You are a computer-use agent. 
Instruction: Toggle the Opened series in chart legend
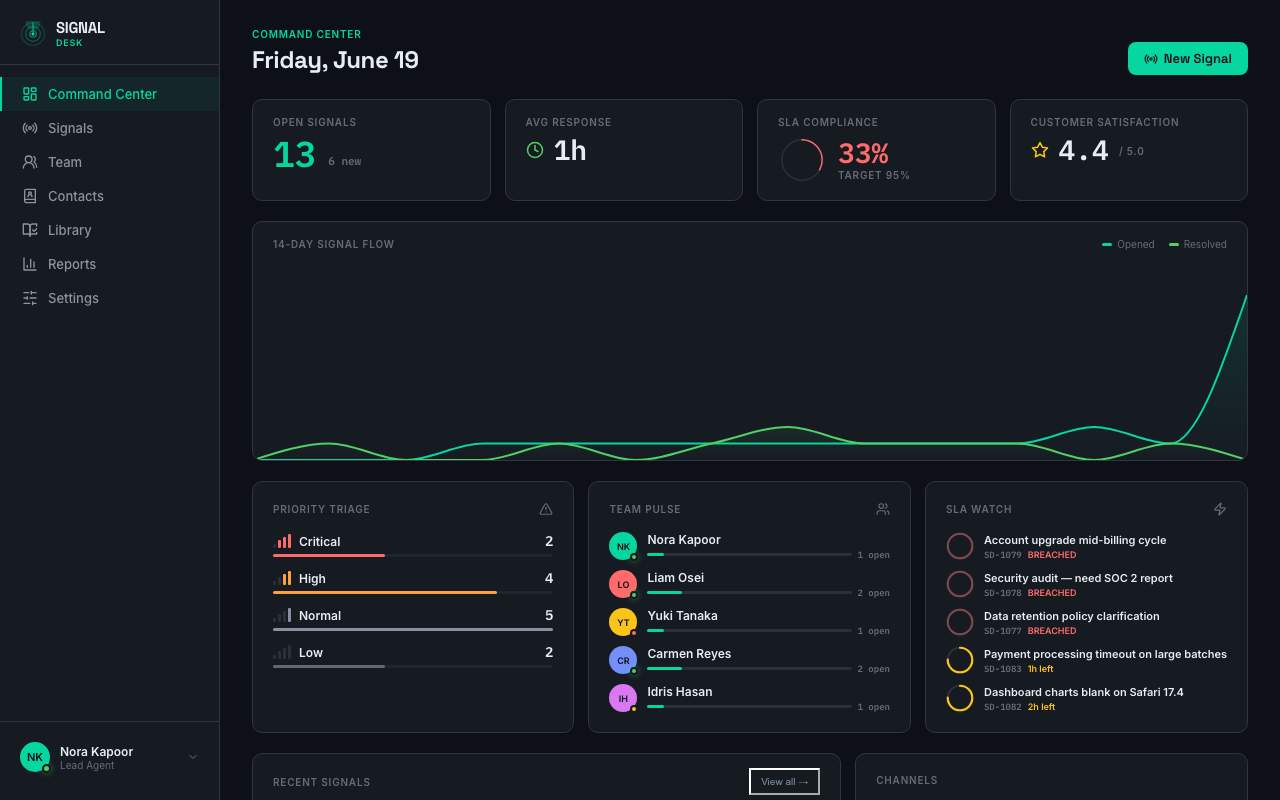point(1128,244)
